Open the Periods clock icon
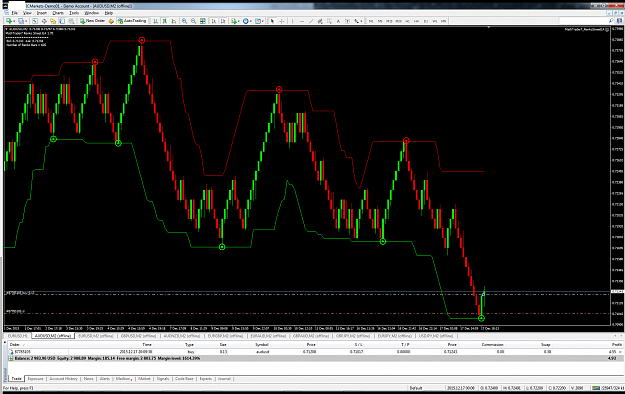The image size is (625, 394). click(246, 21)
